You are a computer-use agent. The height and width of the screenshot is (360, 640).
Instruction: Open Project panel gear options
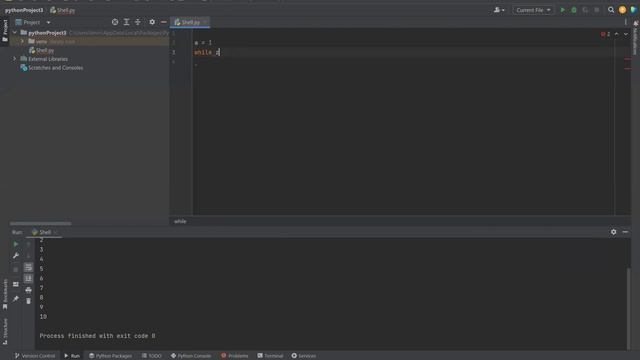(x=152, y=22)
